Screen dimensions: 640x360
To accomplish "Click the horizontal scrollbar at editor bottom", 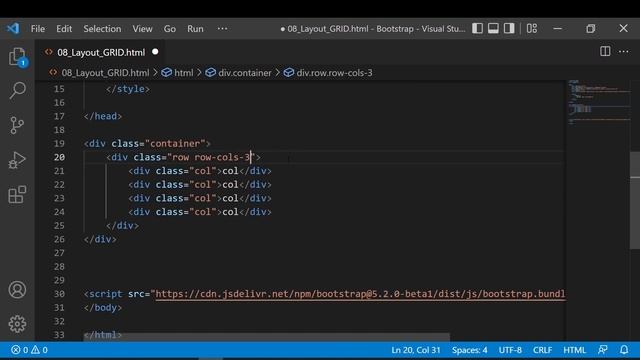I will pyautogui.click(x=267, y=337).
